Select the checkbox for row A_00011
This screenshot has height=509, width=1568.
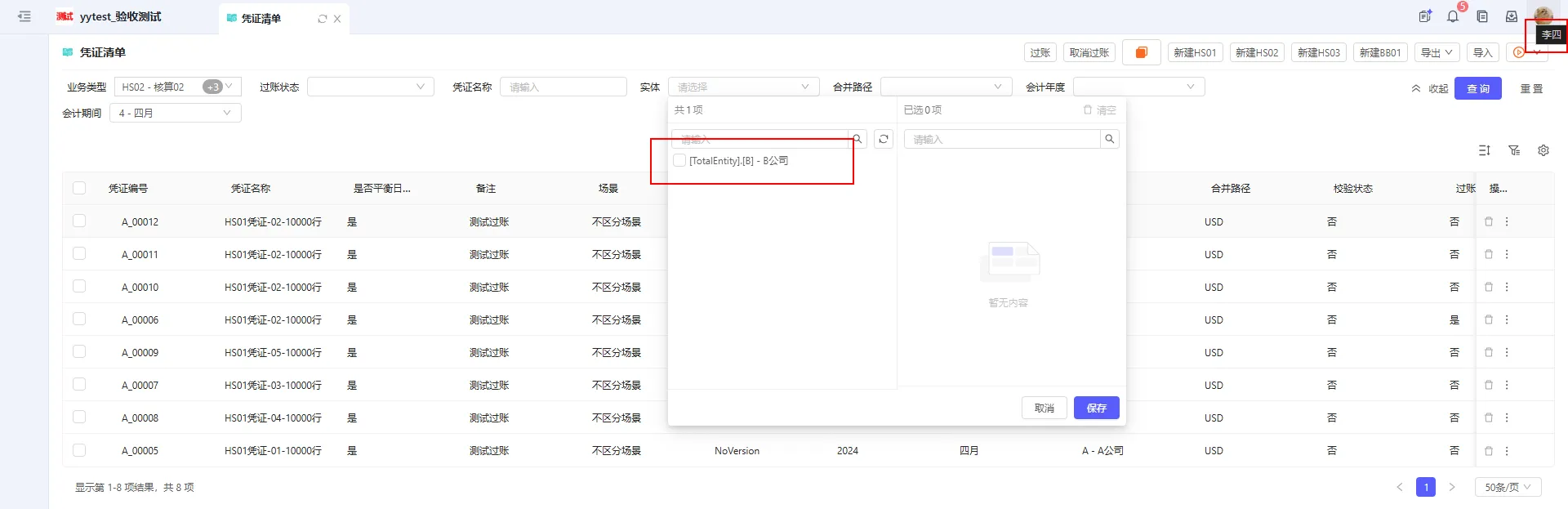pyautogui.click(x=79, y=254)
